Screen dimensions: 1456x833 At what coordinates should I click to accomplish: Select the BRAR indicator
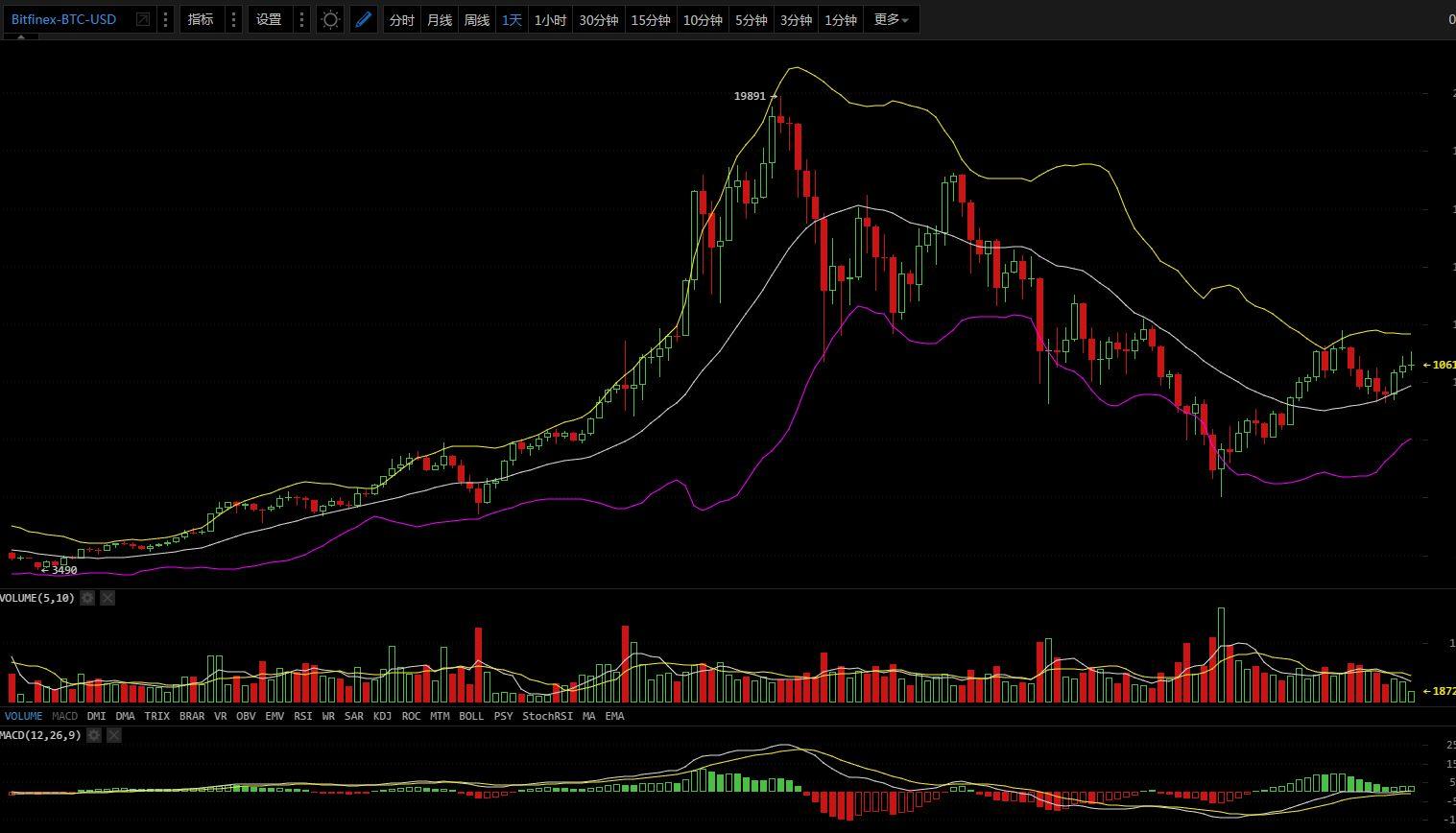click(x=192, y=716)
